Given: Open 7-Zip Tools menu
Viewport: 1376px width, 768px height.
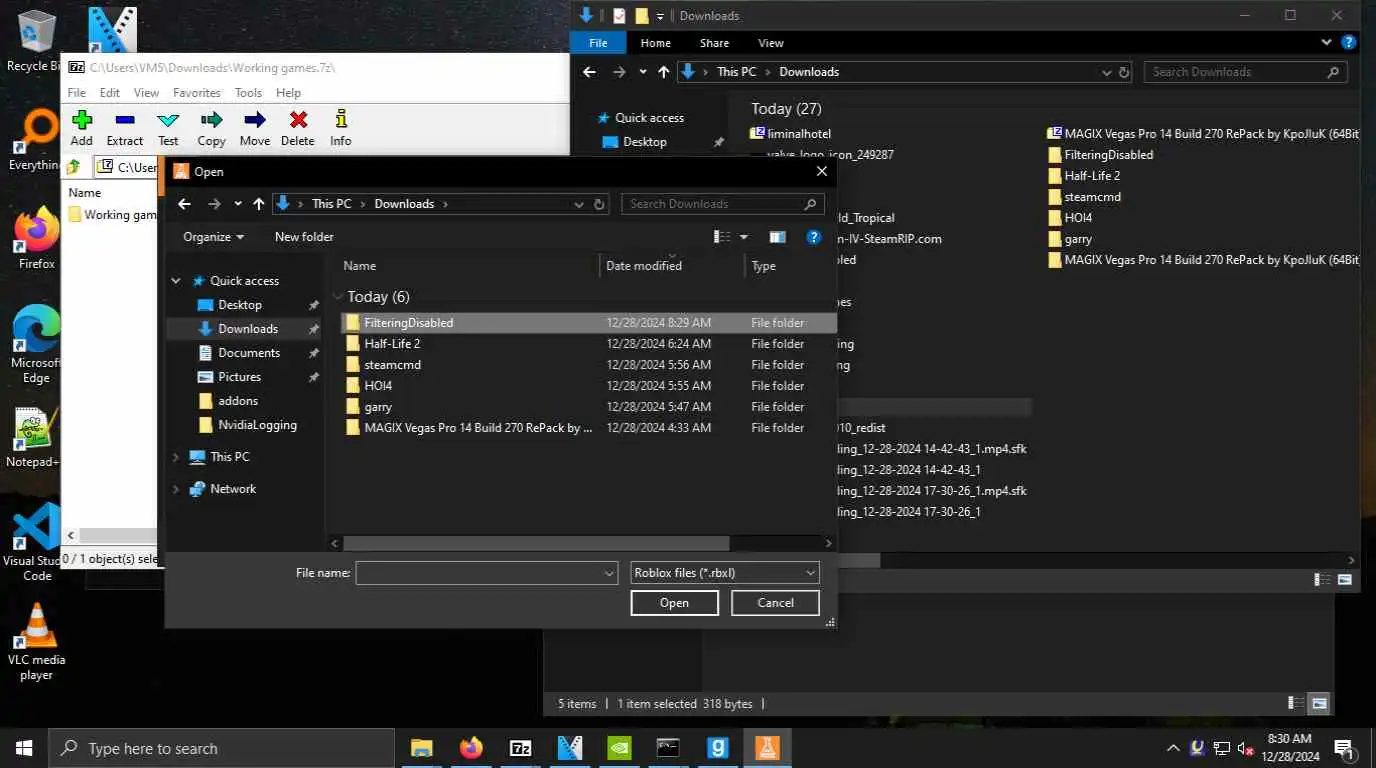Looking at the screenshot, I should 248,92.
